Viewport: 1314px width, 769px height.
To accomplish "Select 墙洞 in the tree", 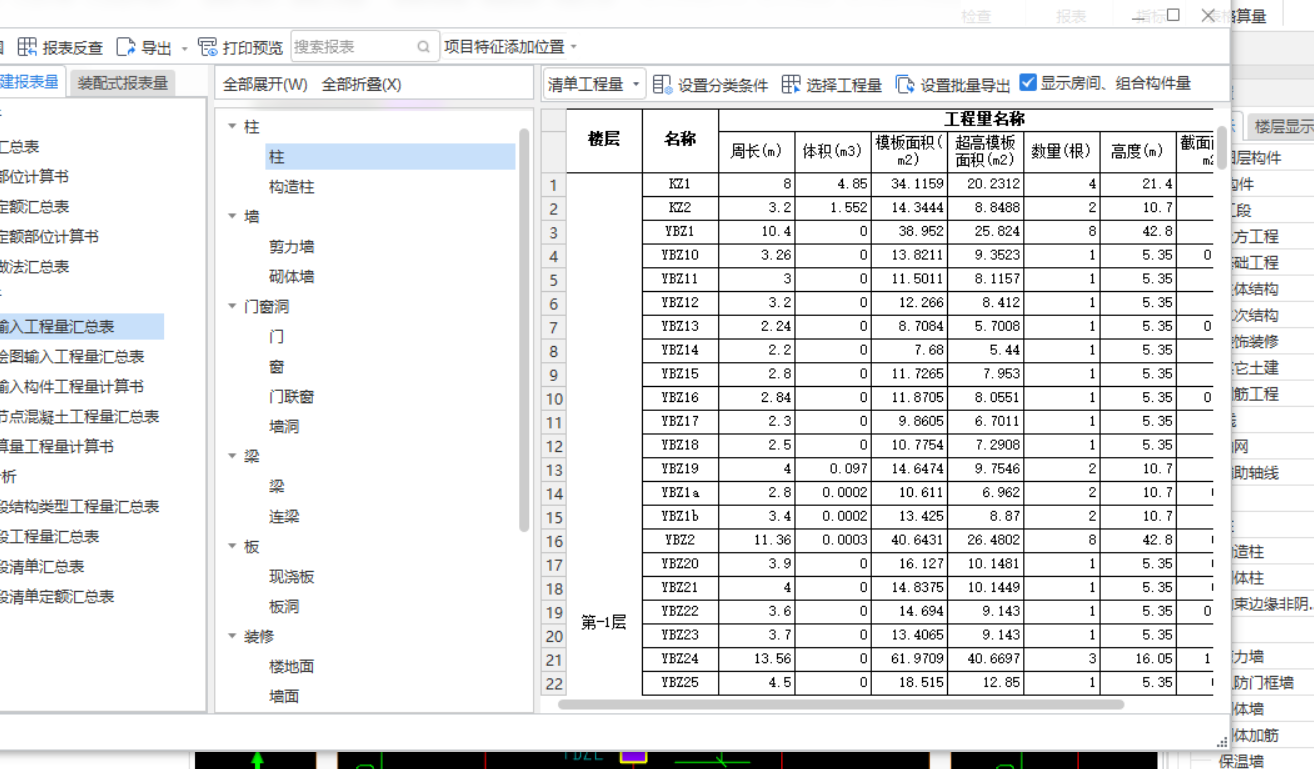I will (x=284, y=427).
